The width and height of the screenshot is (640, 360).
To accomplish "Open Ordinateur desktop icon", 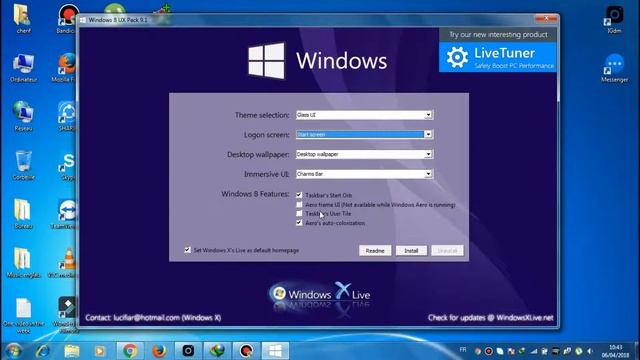I will point(23,67).
